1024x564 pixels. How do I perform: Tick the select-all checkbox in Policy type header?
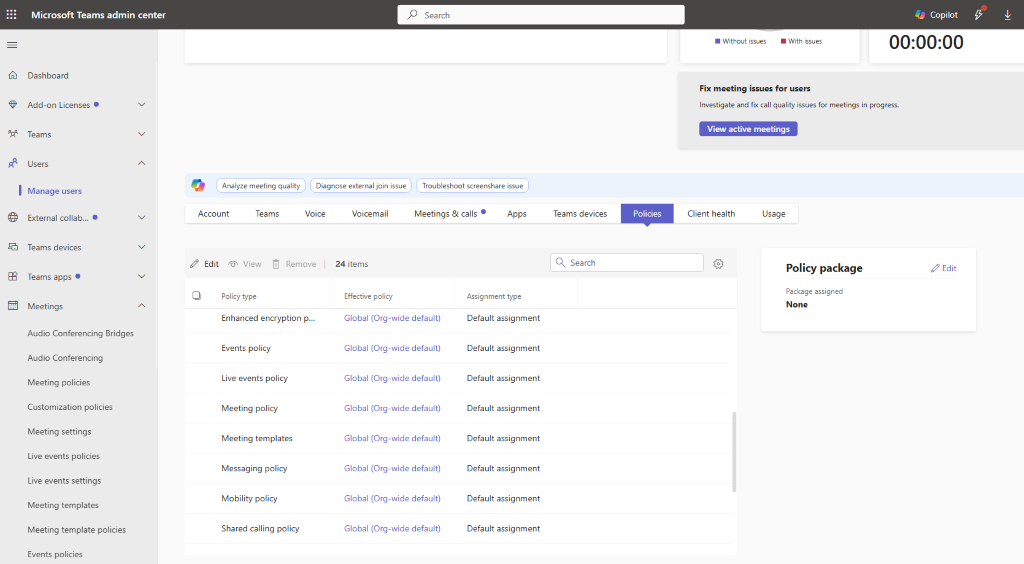(x=197, y=296)
